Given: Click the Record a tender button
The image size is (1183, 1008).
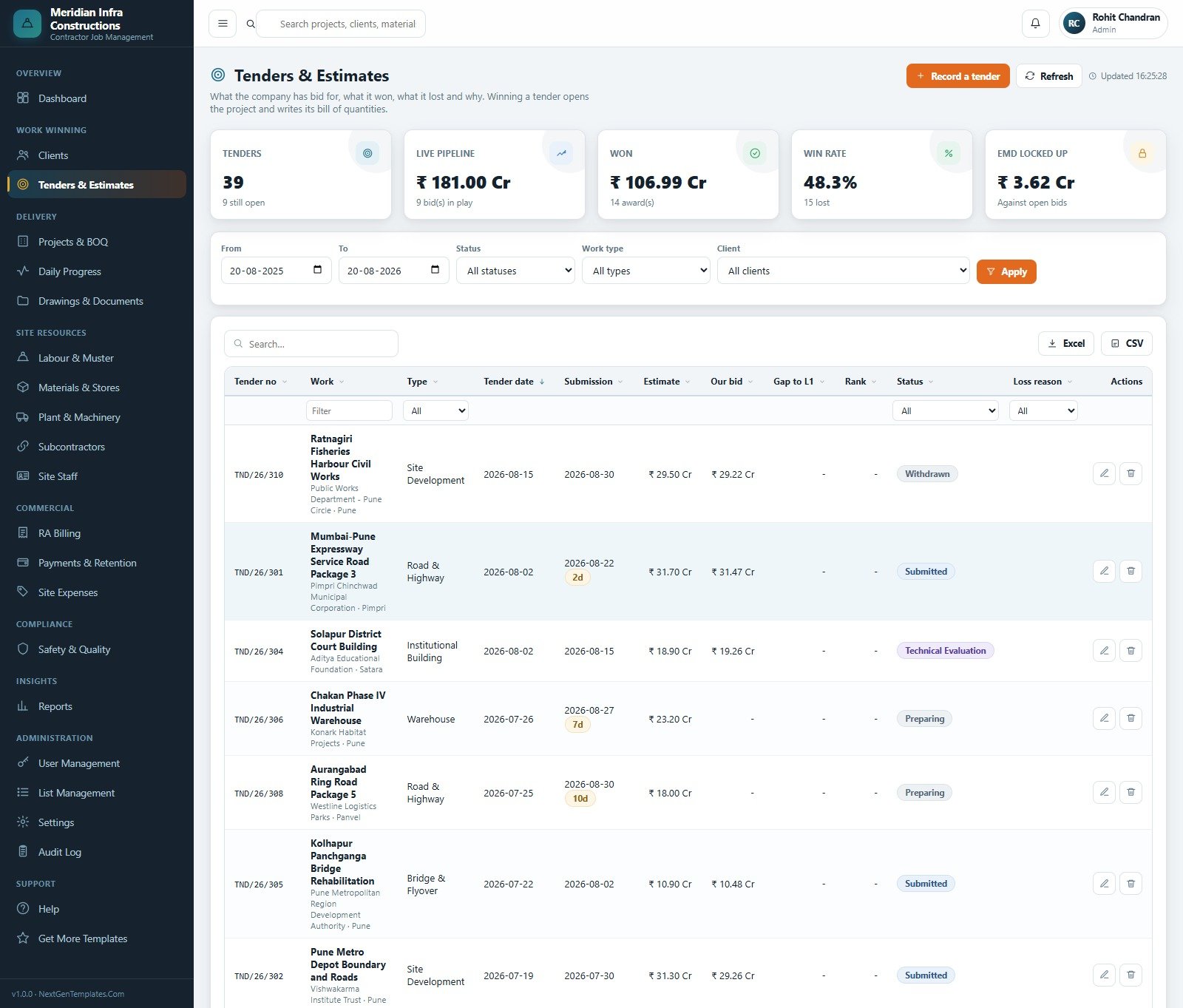Looking at the screenshot, I should pos(957,76).
